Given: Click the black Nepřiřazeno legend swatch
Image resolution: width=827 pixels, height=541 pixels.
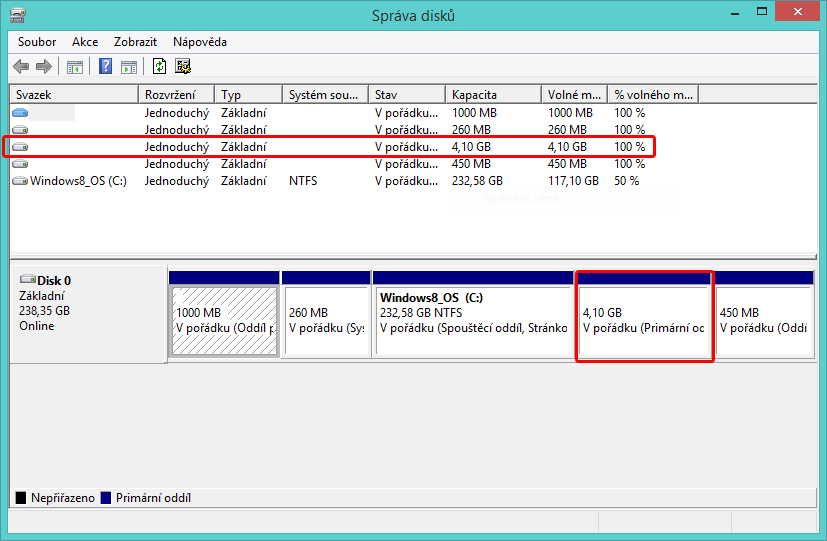Looking at the screenshot, I should pos(21,498).
